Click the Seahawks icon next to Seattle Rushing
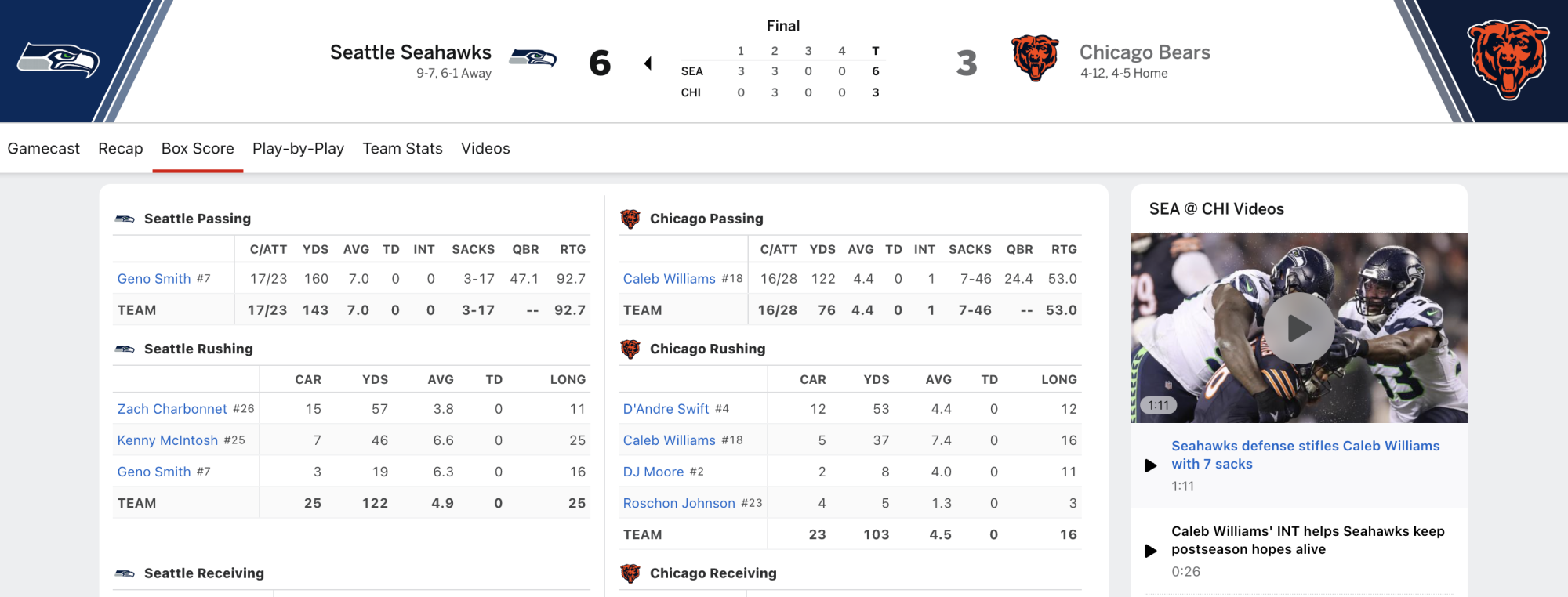The image size is (1568, 597). [125, 349]
